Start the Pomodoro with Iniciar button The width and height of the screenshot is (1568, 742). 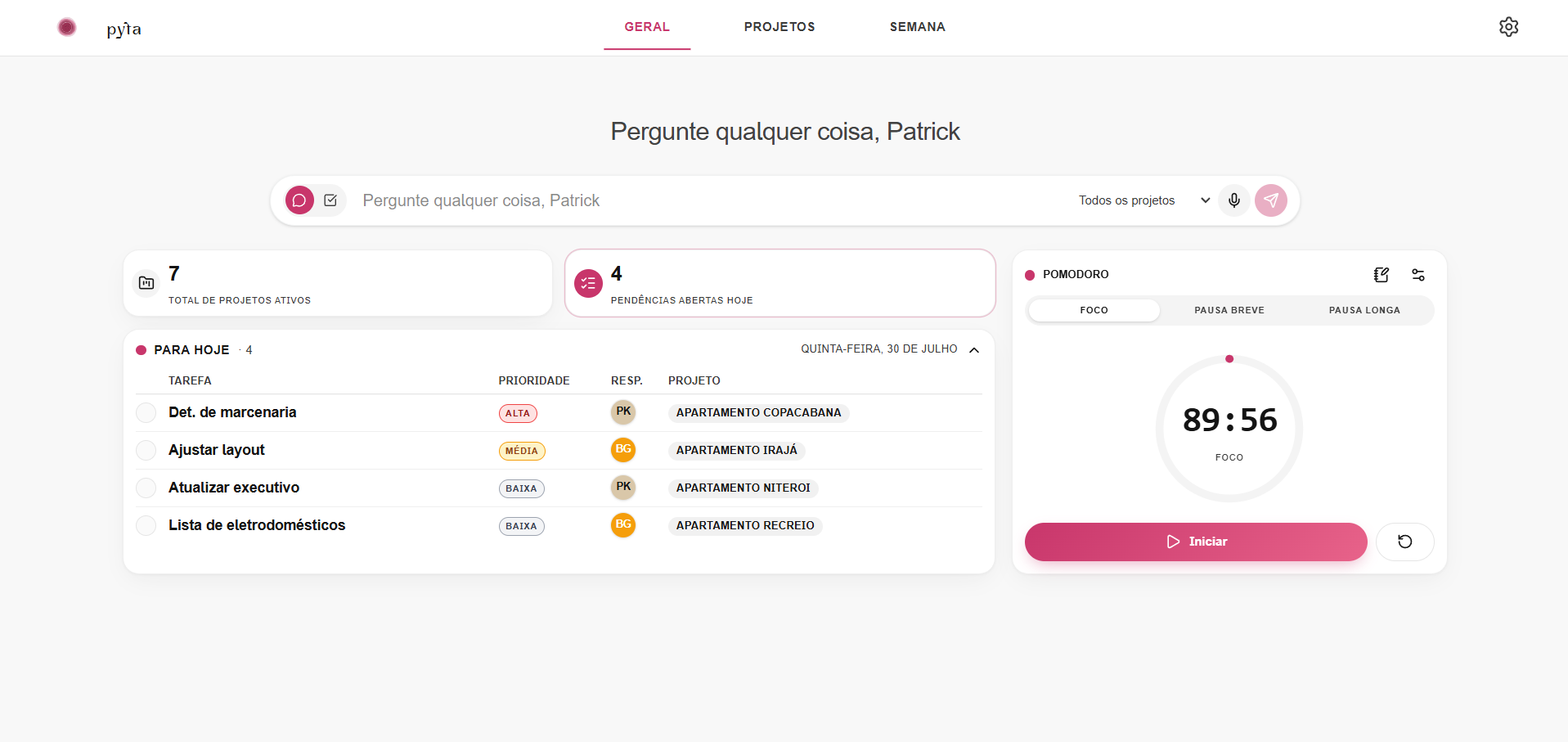(1196, 542)
